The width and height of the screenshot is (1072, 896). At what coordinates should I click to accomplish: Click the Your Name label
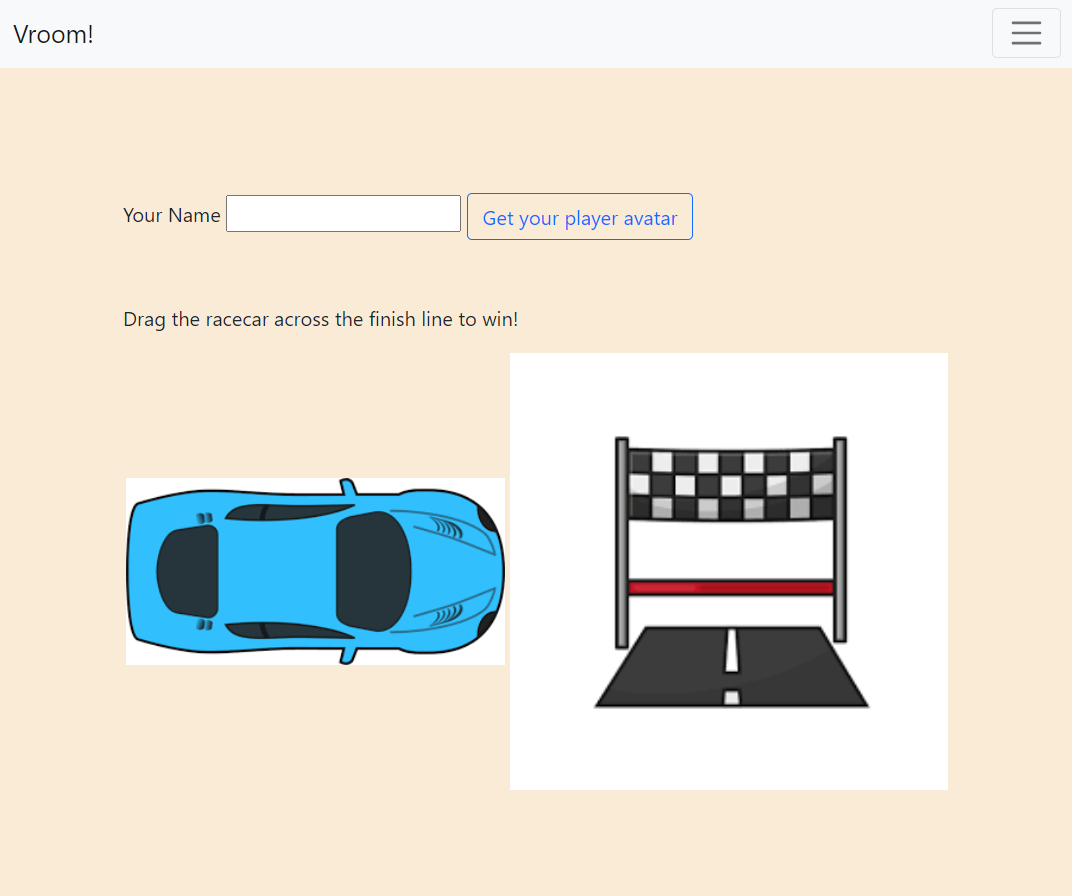coord(171,215)
